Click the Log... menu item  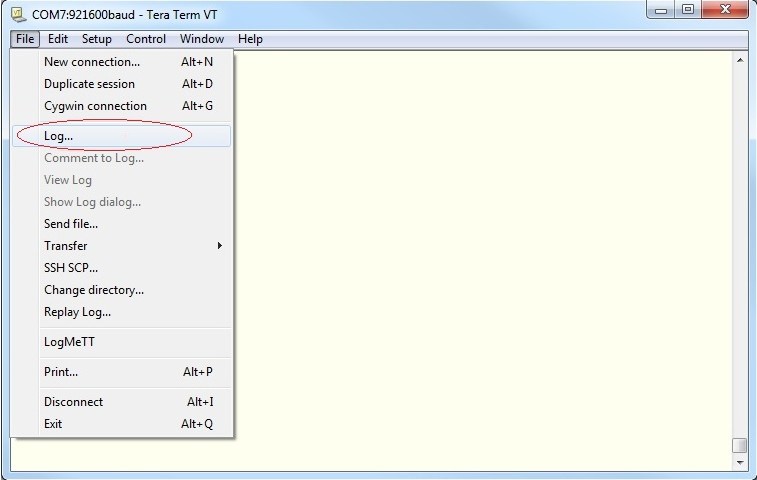[x=121, y=136]
